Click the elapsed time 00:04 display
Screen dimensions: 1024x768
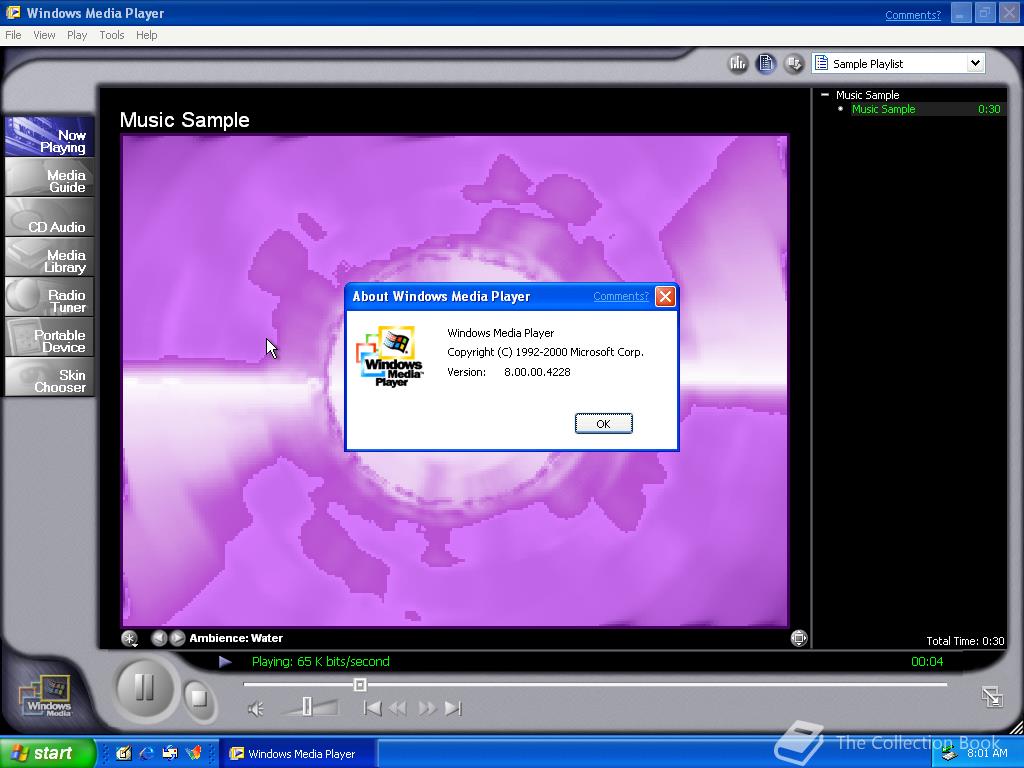(x=927, y=662)
